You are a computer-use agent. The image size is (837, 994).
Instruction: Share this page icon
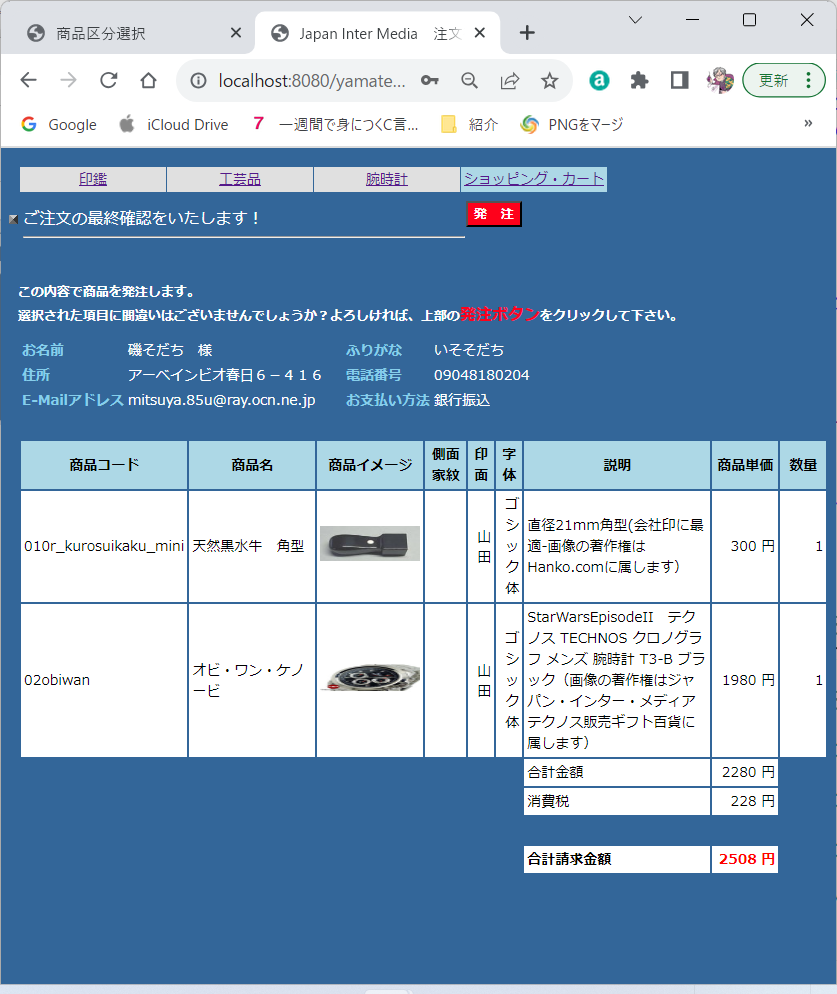tap(510, 81)
